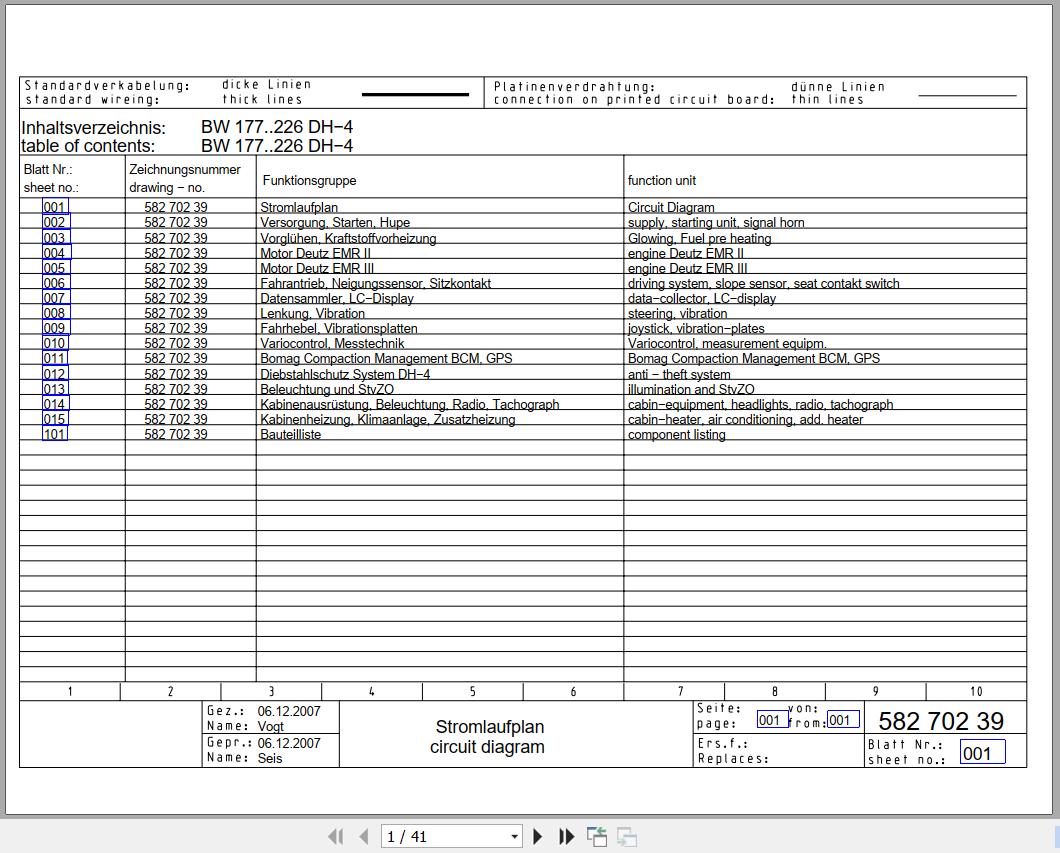Open sheet 010 Variocontrol link

pos(55,343)
